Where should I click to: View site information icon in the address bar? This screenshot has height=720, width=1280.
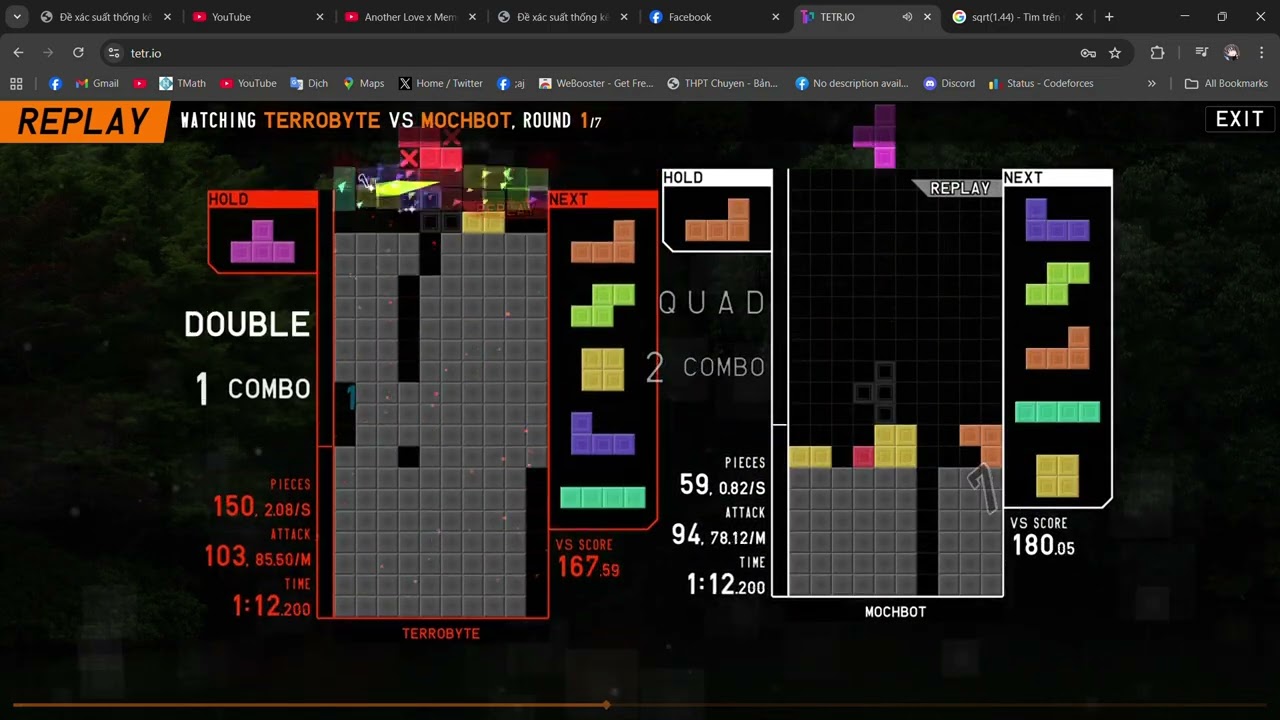coord(113,53)
